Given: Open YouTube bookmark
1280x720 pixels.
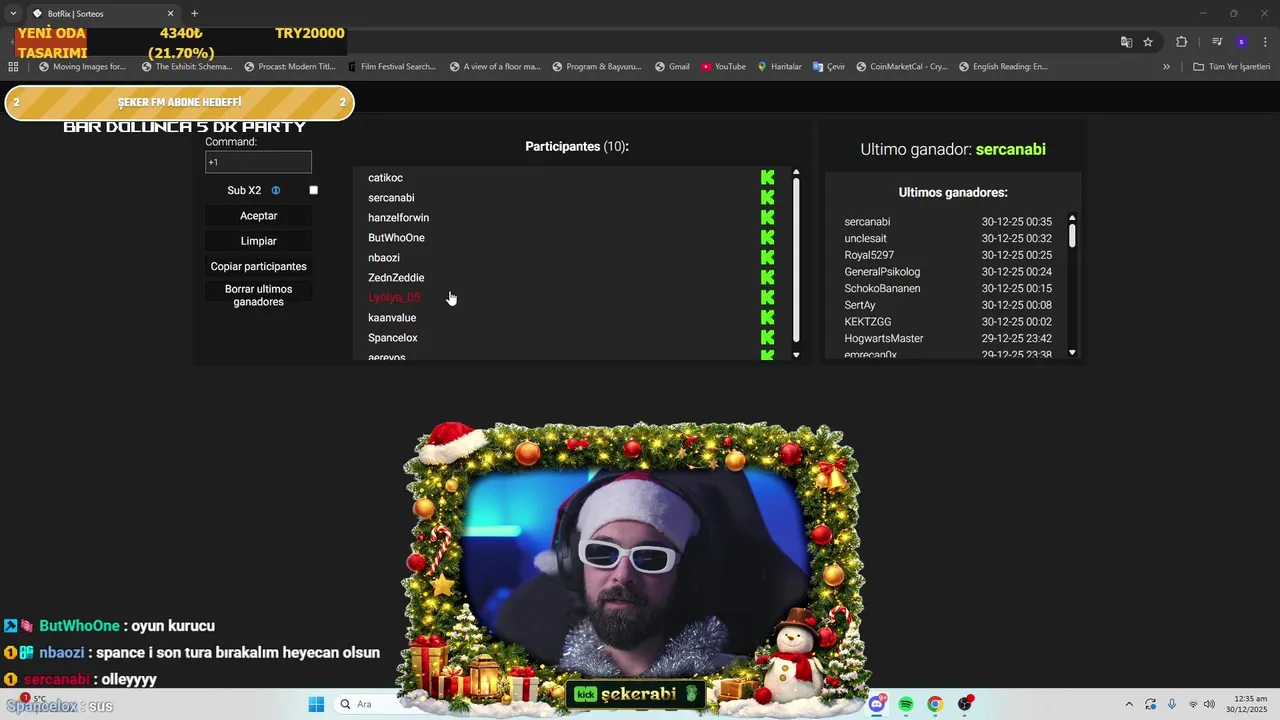Looking at the screenshot, I should (x=723, y=67).
